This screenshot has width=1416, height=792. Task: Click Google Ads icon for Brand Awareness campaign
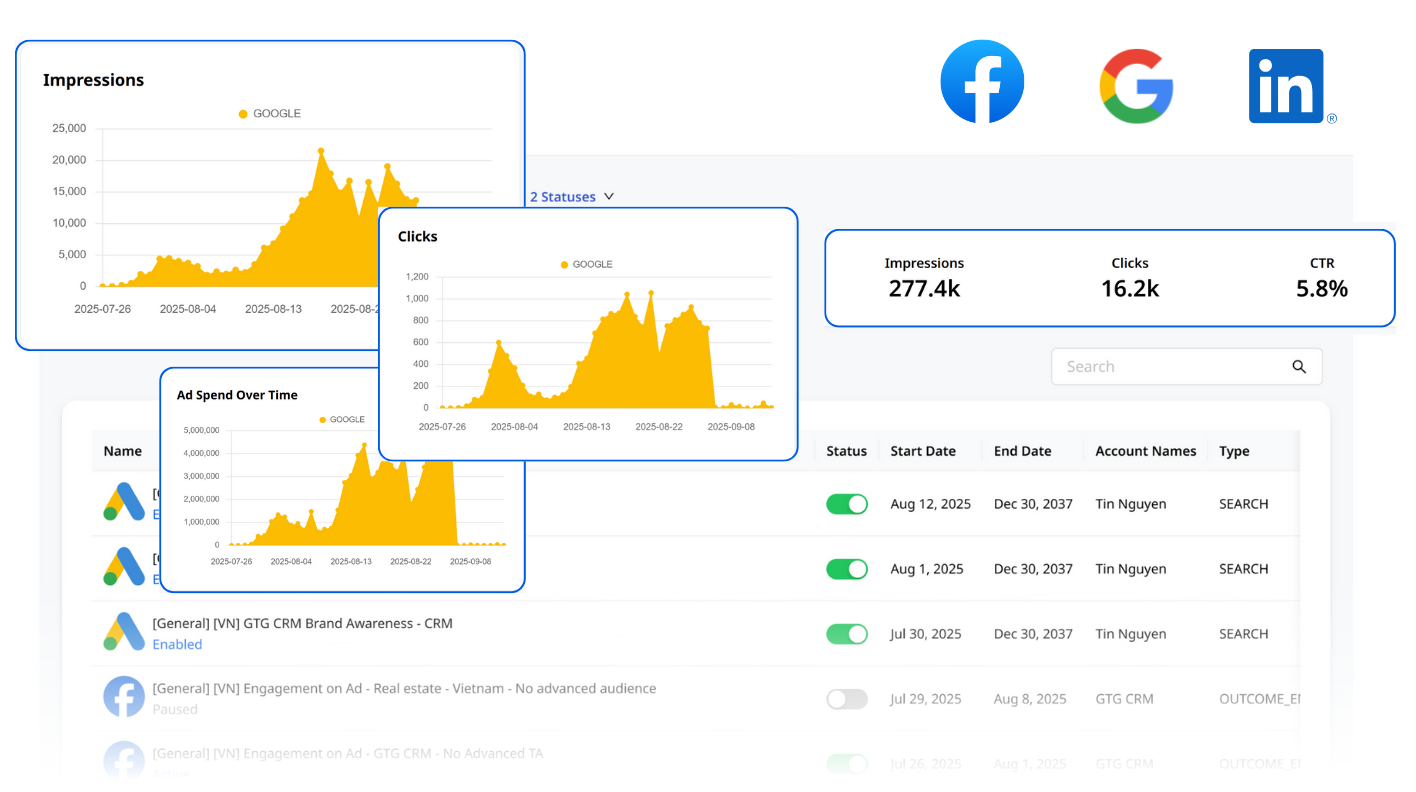pyautogui.click(x=125, y=632)
